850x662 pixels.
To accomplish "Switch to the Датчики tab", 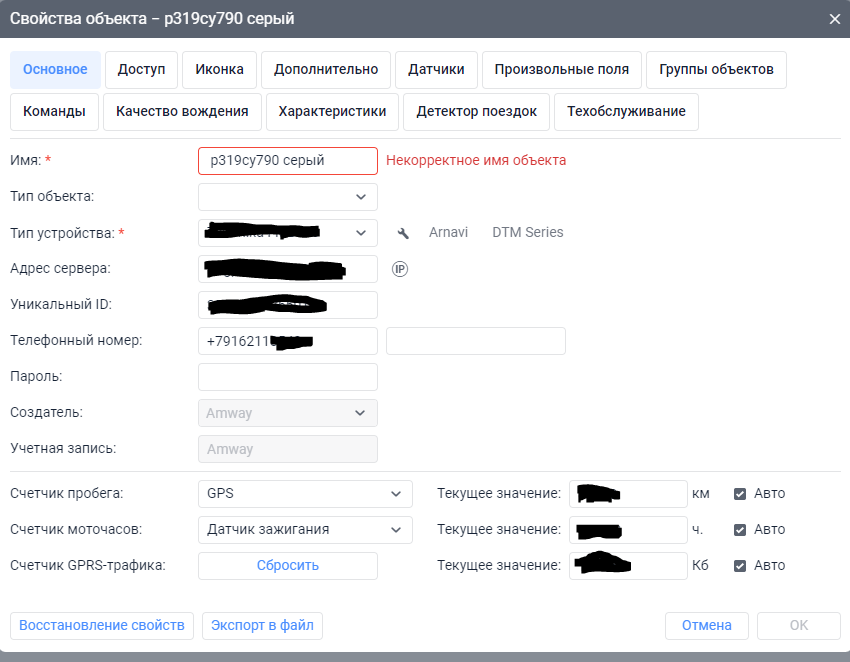I will pos(436,70).
